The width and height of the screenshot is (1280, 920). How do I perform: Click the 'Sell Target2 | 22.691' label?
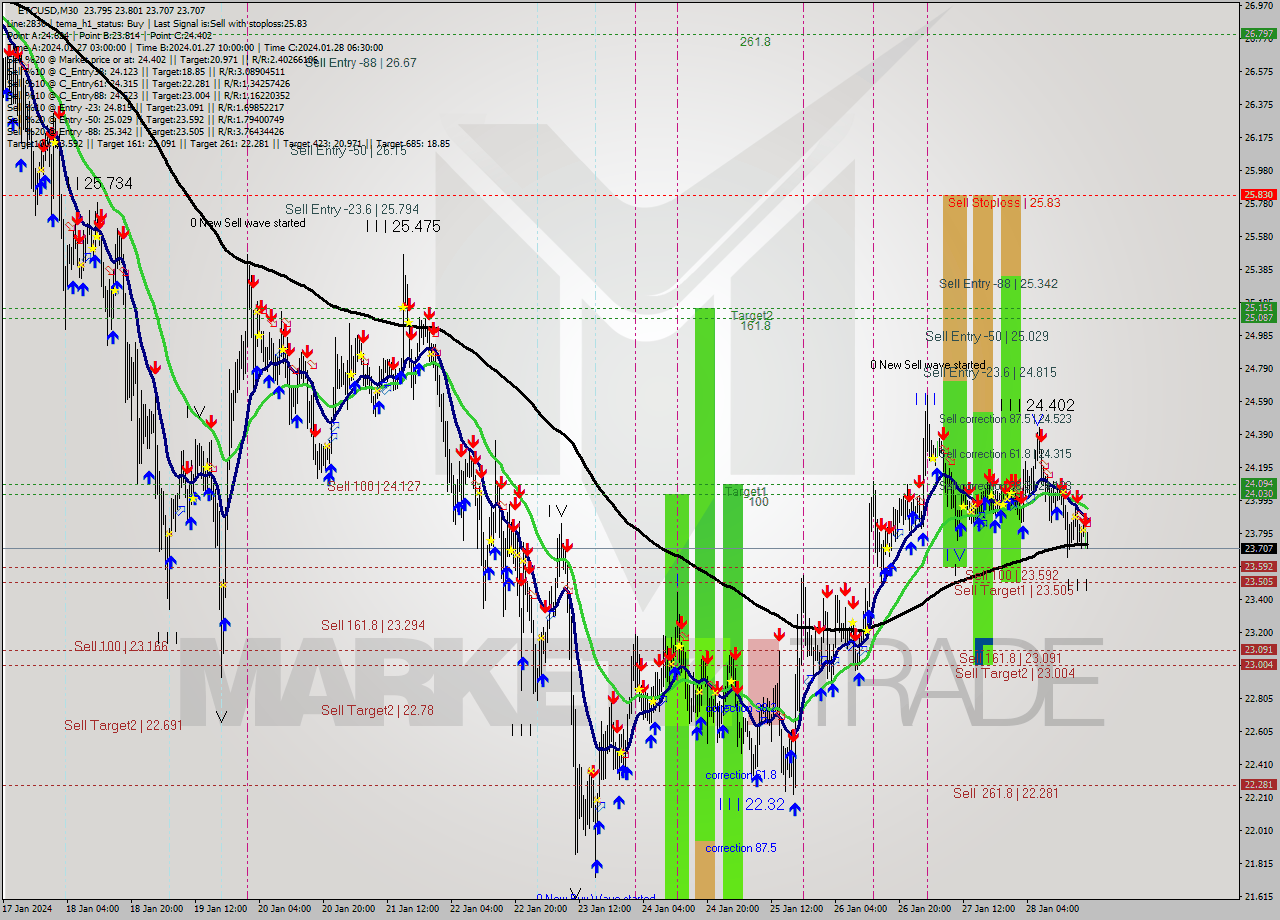(x=123, y=725)
